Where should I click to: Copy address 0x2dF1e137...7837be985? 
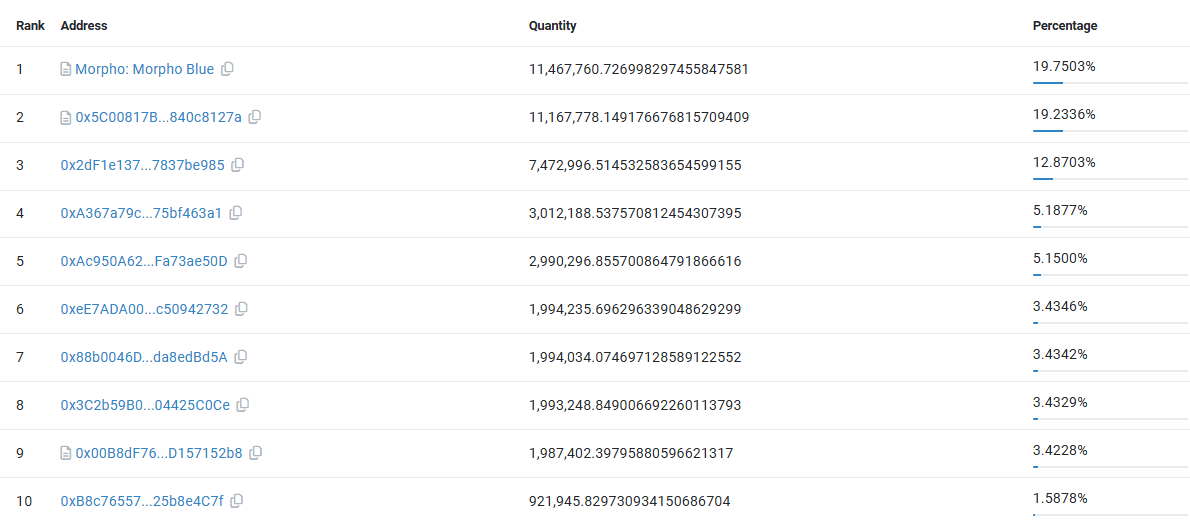pos(237,165)
